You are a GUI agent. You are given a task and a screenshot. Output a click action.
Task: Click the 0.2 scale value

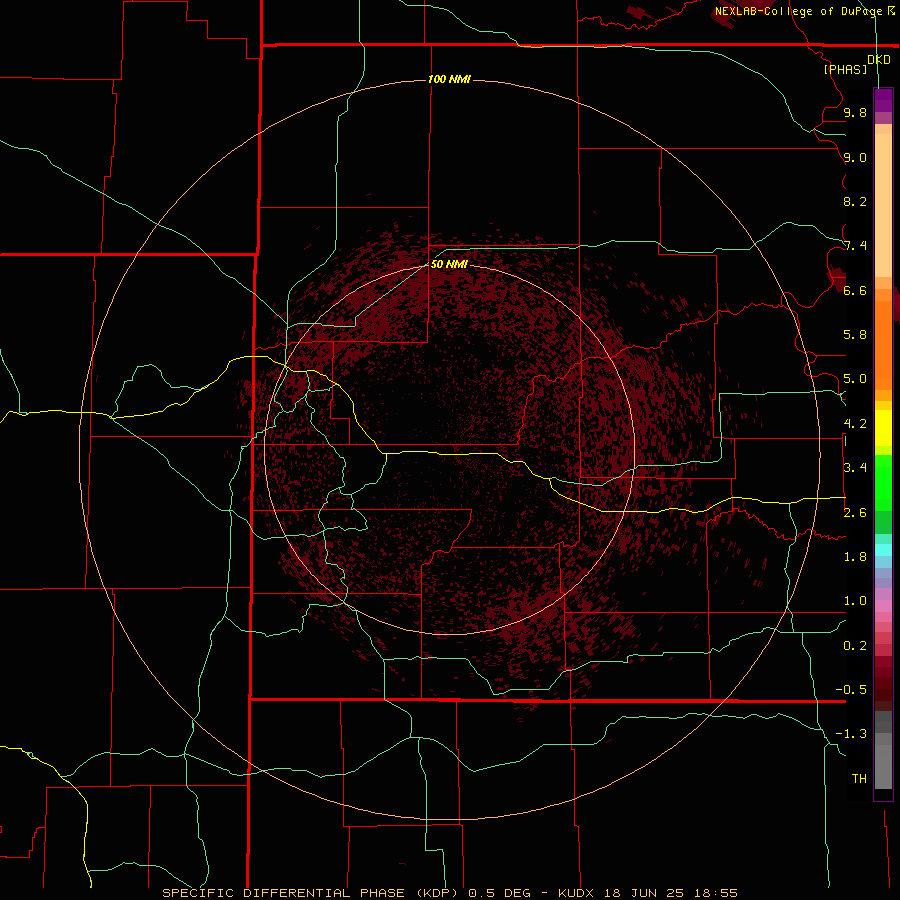click(855, 646)
